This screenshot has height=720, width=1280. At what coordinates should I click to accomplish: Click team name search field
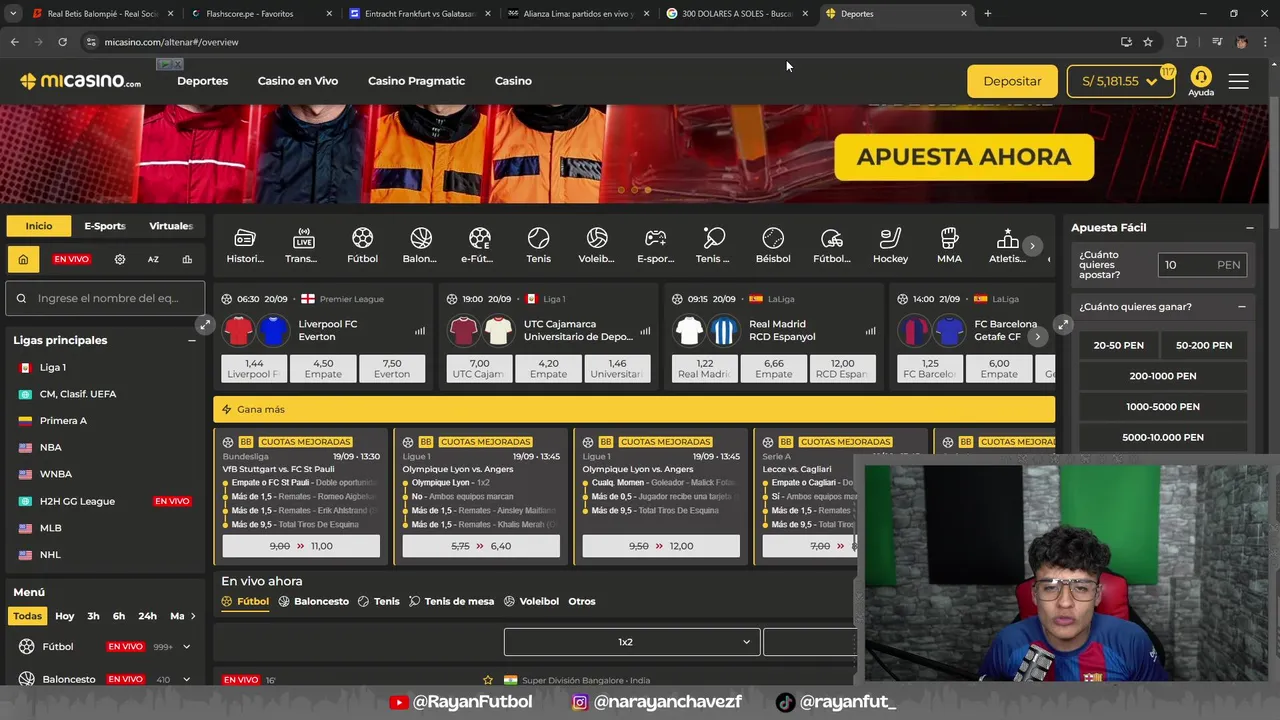[105, 298]
